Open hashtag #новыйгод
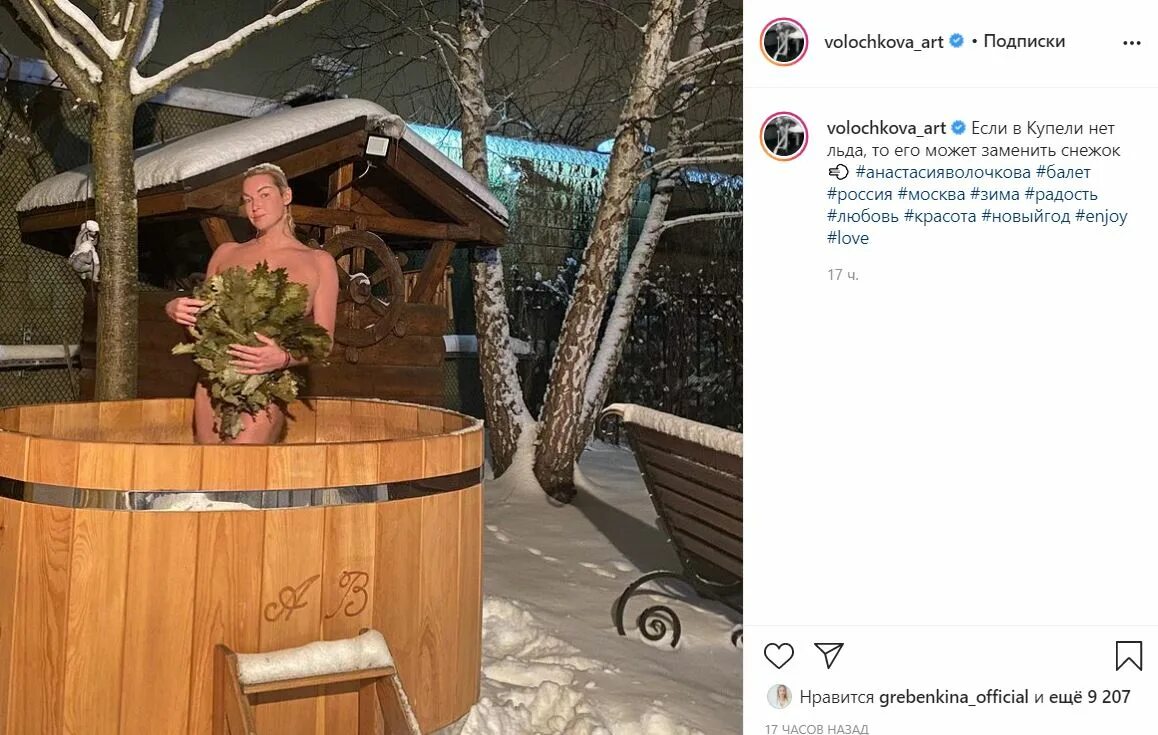 1025,216
